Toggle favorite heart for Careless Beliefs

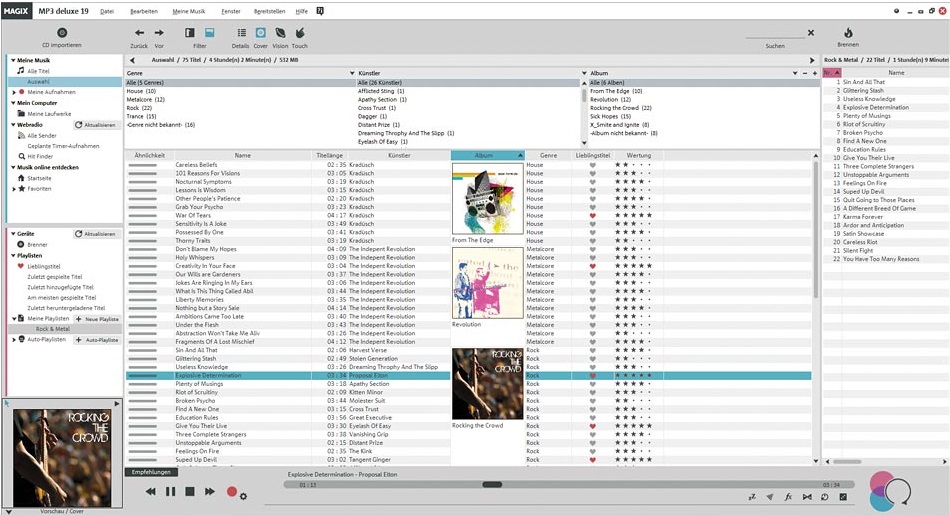(x=593, y=165)
